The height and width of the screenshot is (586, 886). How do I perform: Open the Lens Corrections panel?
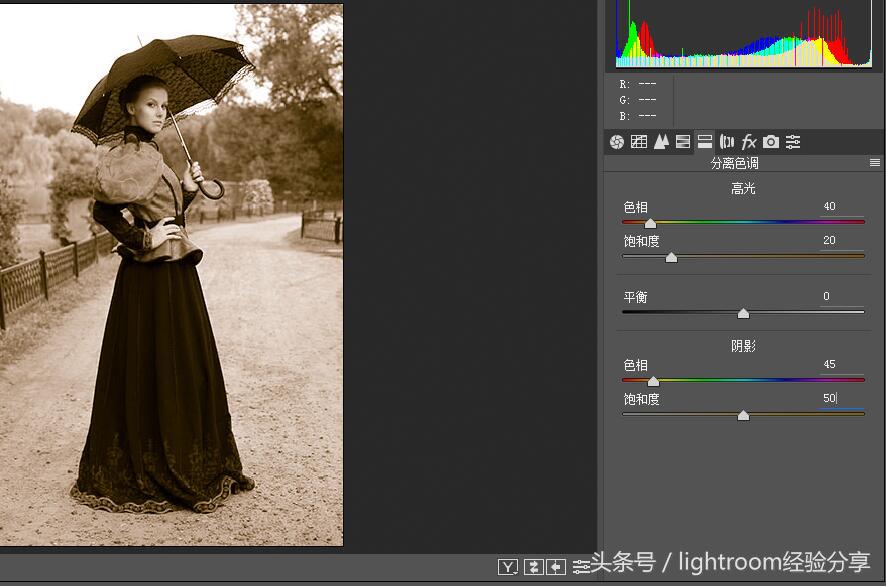(x=727, y=141)
